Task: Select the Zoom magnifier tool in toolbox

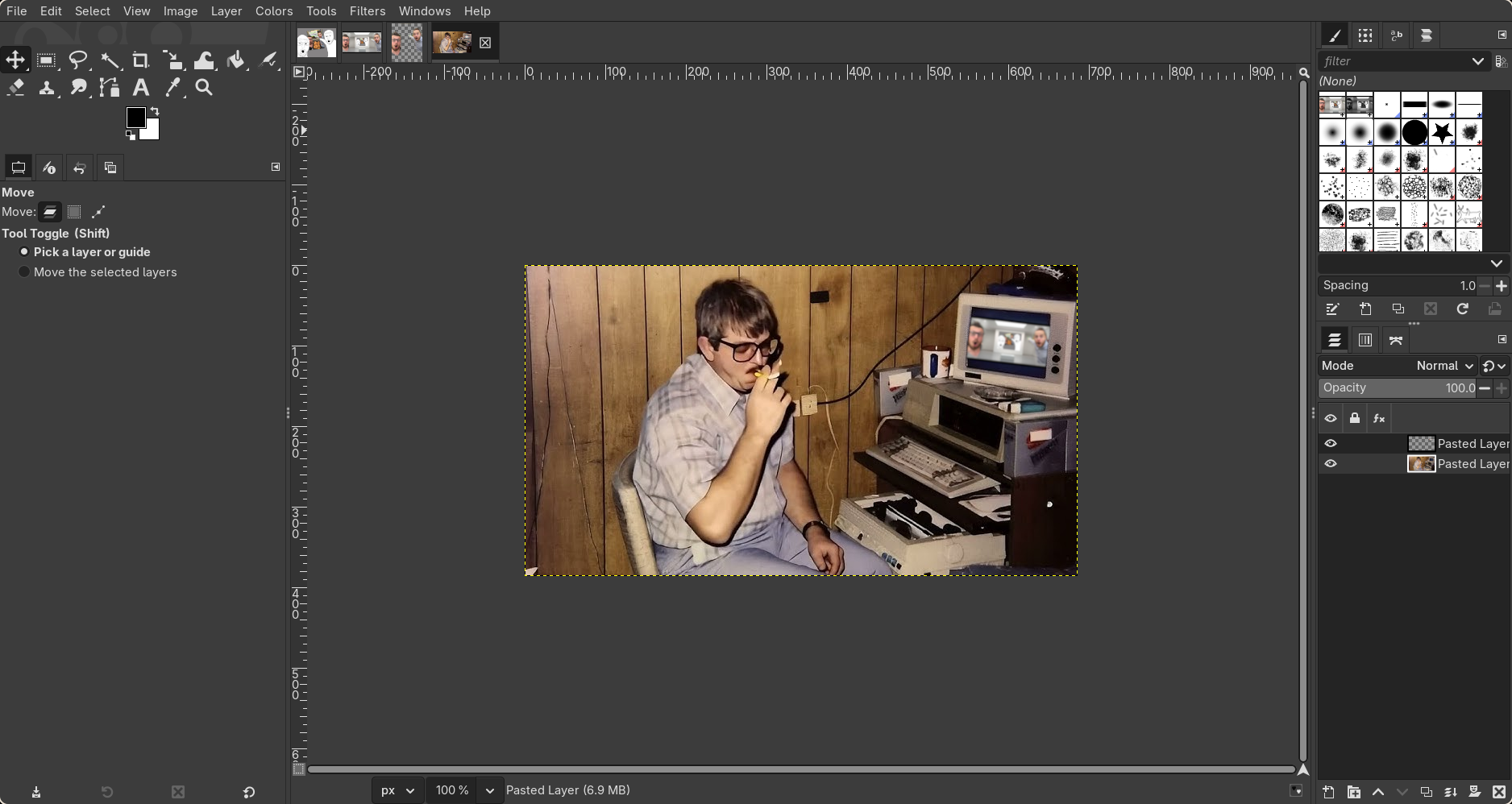Action: point(204,88)
